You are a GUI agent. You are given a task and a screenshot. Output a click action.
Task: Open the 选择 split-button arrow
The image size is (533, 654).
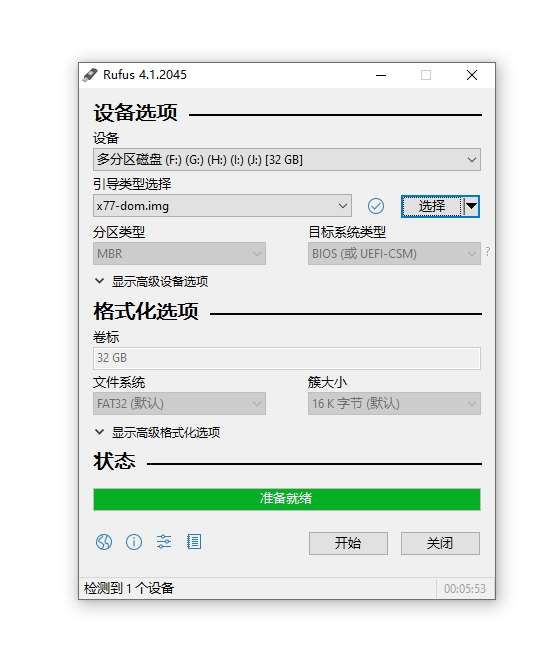(x=471, y=206)
